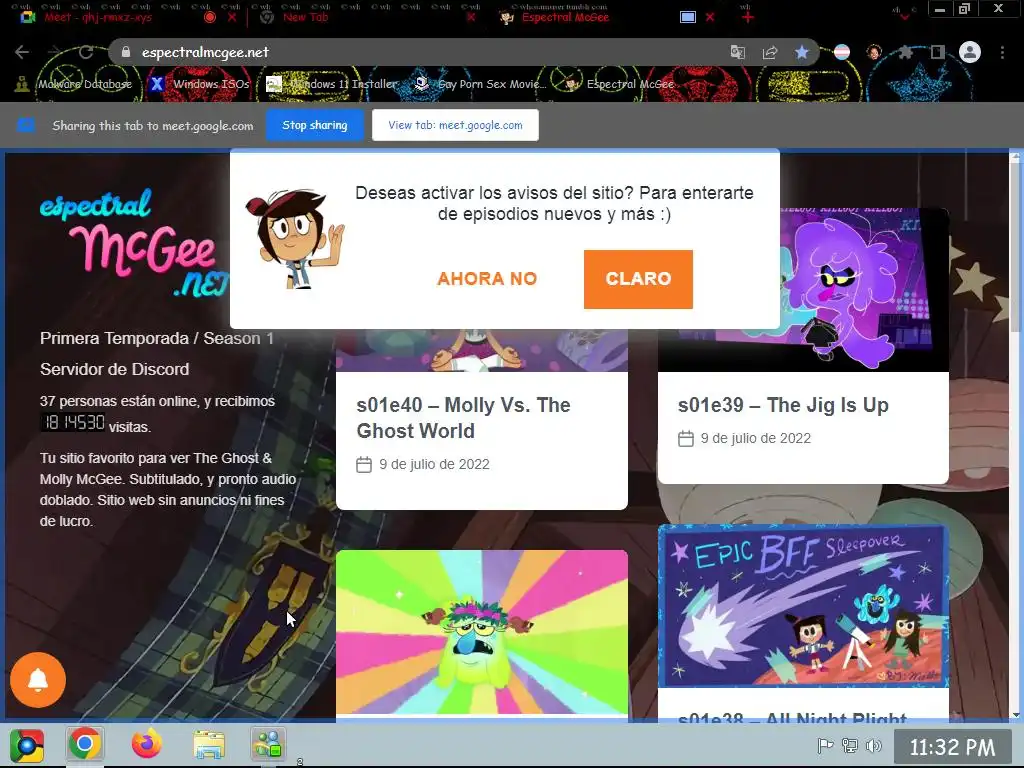Open the extensions puzzle piece menu

click(x=906, y=52)
